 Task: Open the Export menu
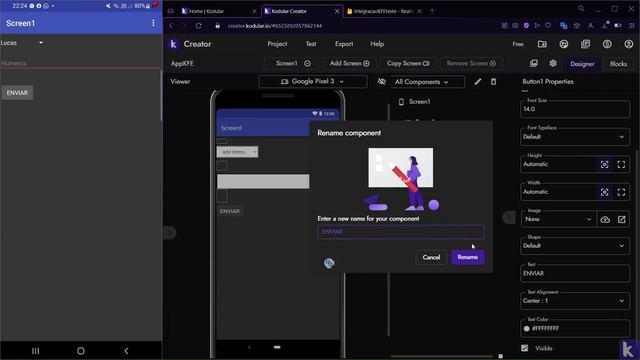(x=344, y=44)
